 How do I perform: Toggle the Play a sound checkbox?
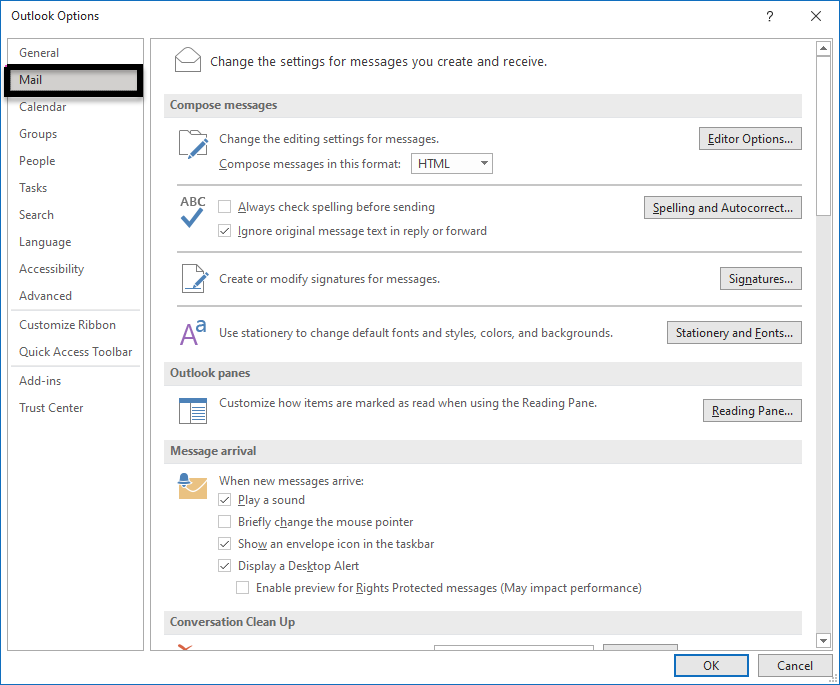[x=224, y=500]
